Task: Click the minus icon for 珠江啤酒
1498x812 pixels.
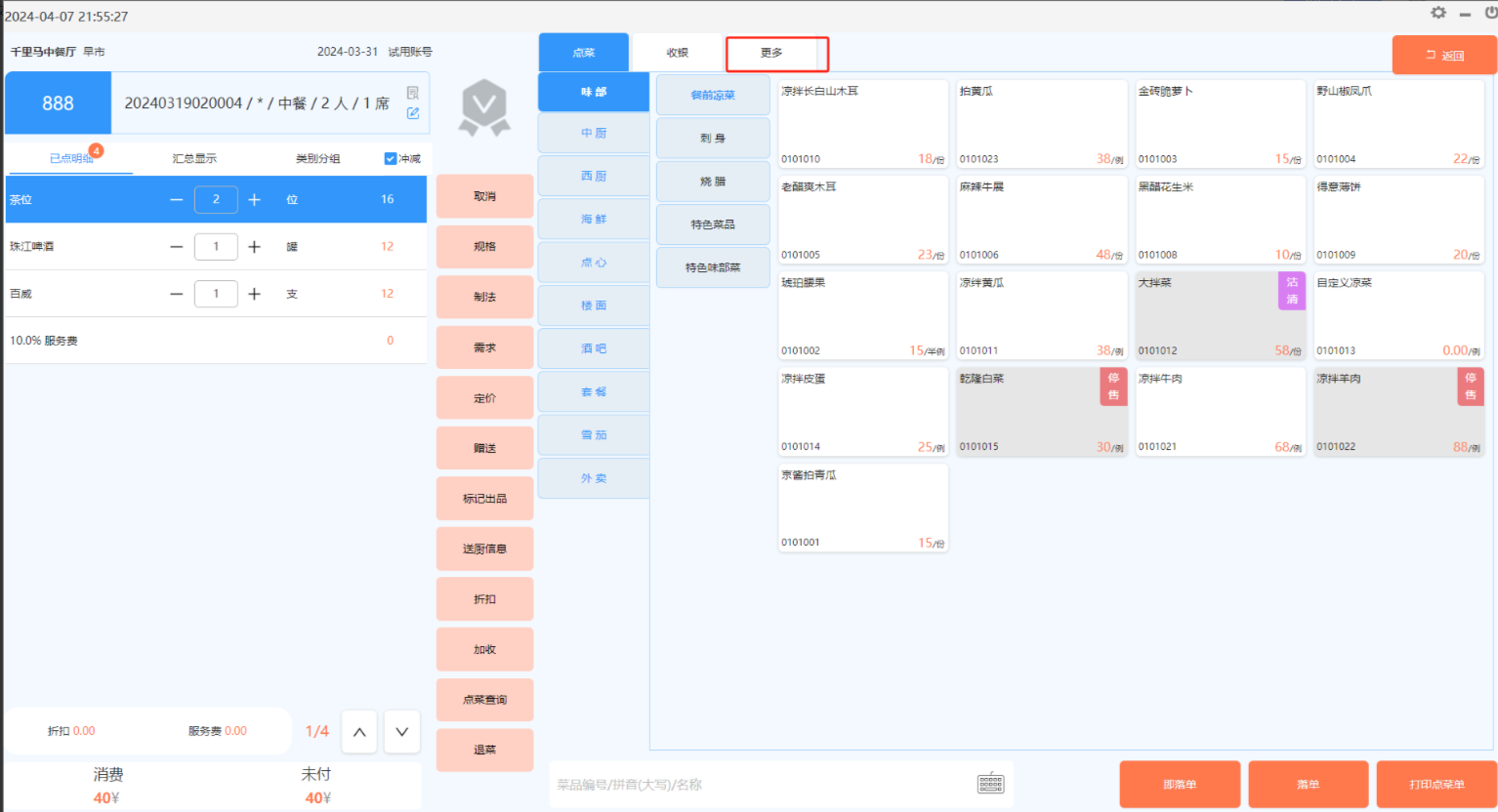Action: point(177,247)
